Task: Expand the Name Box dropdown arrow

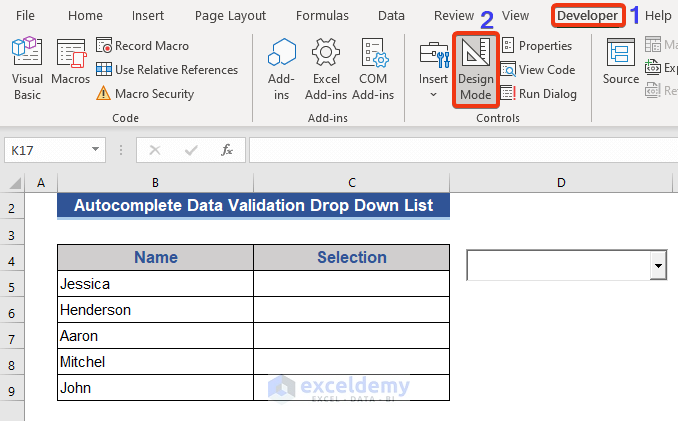Action: coord(96,150)
